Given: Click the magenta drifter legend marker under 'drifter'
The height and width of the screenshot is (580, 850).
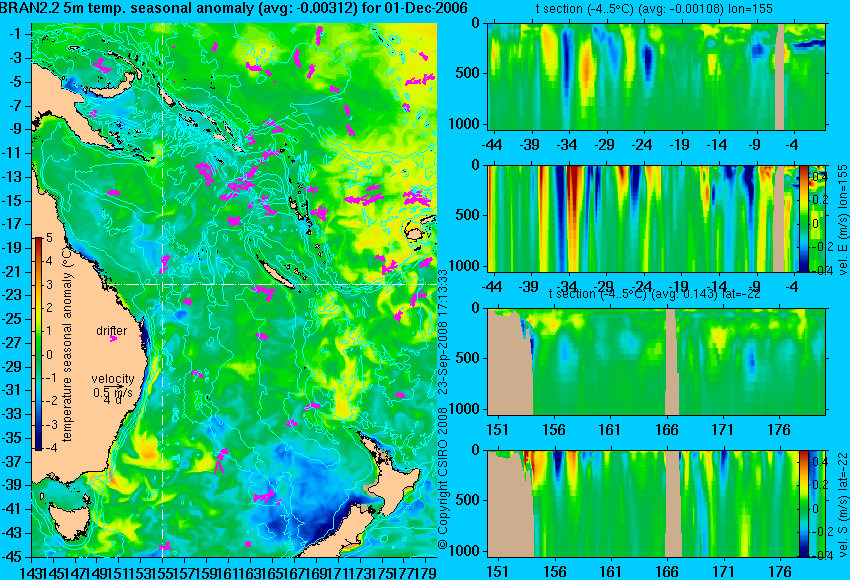Looking at the screenshot, I should pos(113,339).
